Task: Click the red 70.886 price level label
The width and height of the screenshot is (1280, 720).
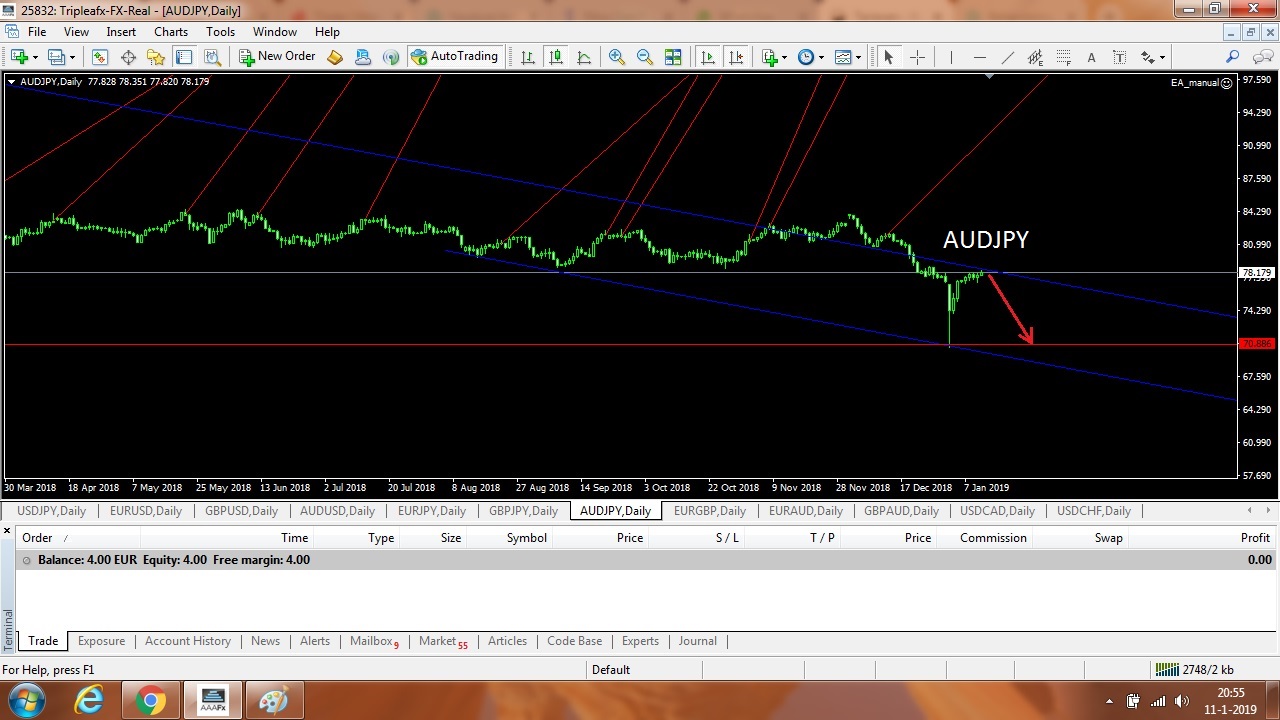Action: point(1256,344)
